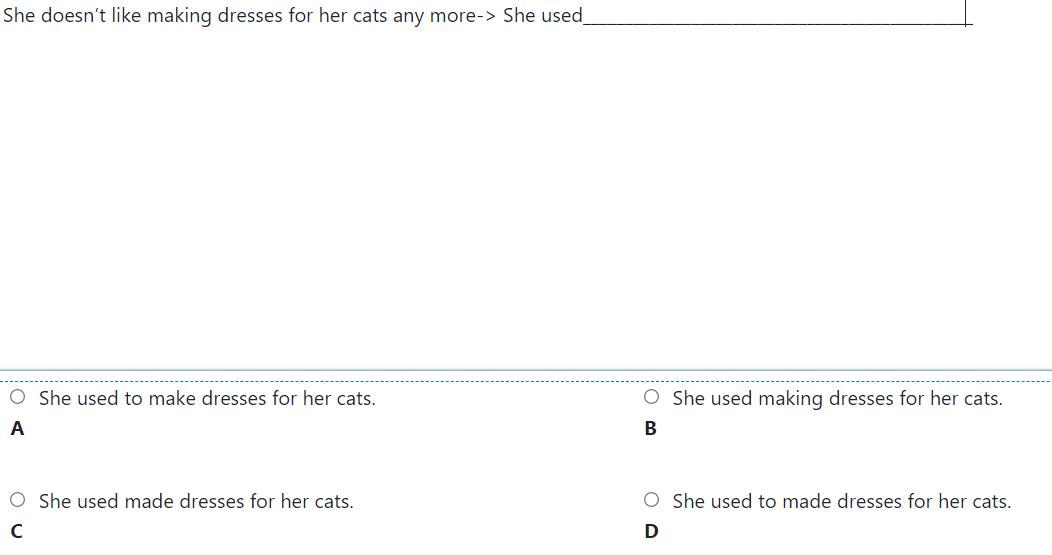Click the bold letter D label
The image size is (1052, 555).
(651, 531)
